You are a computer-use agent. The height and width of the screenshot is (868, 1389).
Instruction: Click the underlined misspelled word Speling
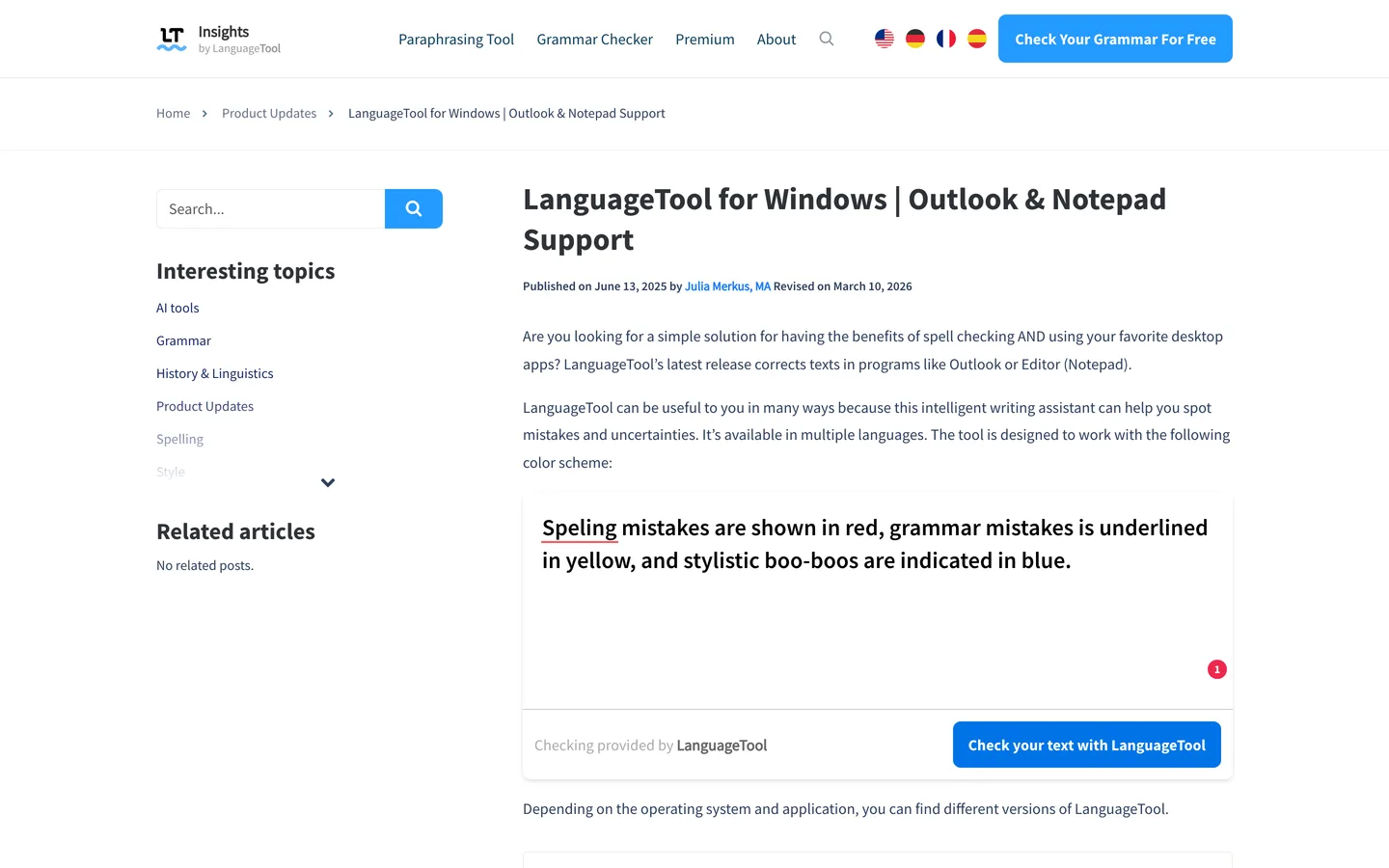point(580,528)
